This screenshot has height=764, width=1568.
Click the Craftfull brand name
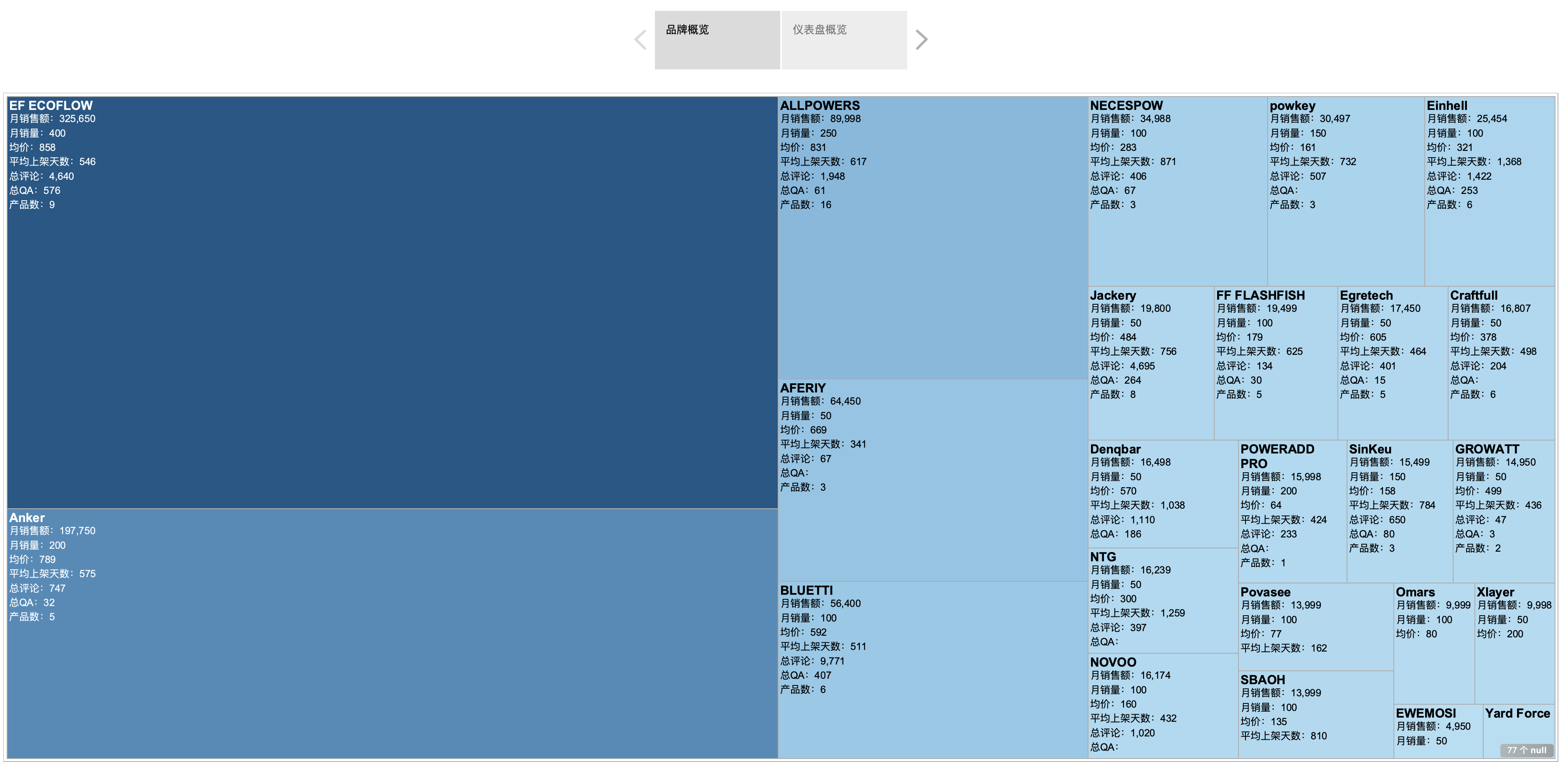pos(1474,295)
